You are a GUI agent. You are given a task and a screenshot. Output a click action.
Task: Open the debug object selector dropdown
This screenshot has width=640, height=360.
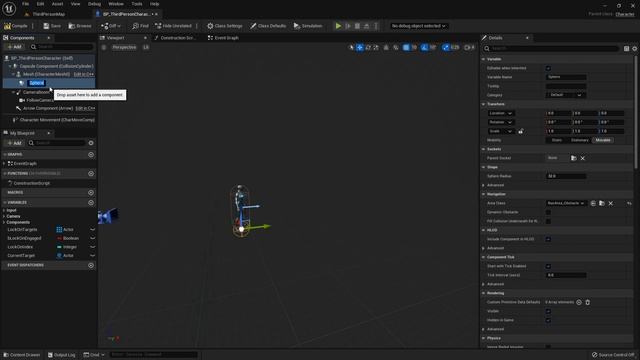pos(418,26)
